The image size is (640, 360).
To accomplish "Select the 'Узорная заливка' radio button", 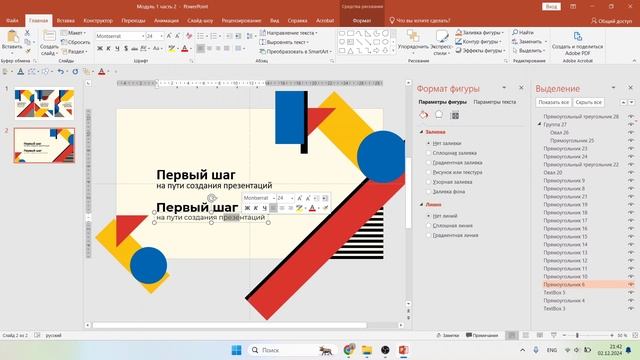I will click(429, 182).
